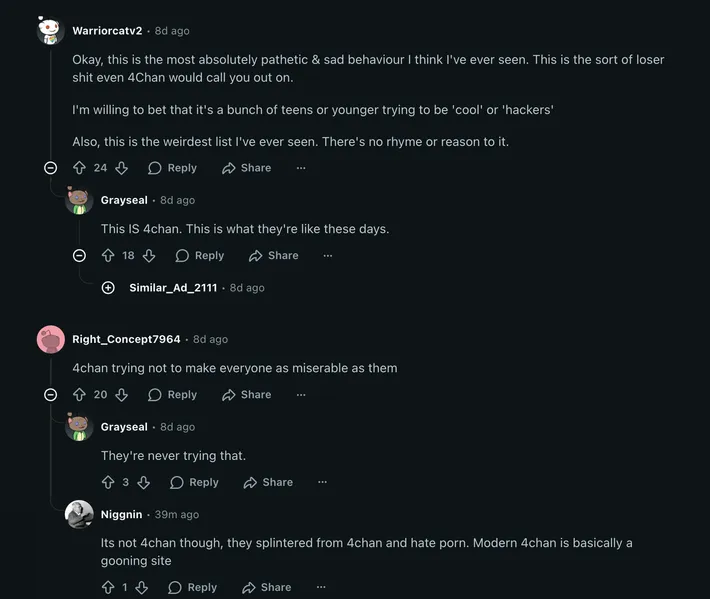This screenshot has width=710, height=599.
Task: Open more options on Right_Concept7964's comment
Action: coord(301,395)
